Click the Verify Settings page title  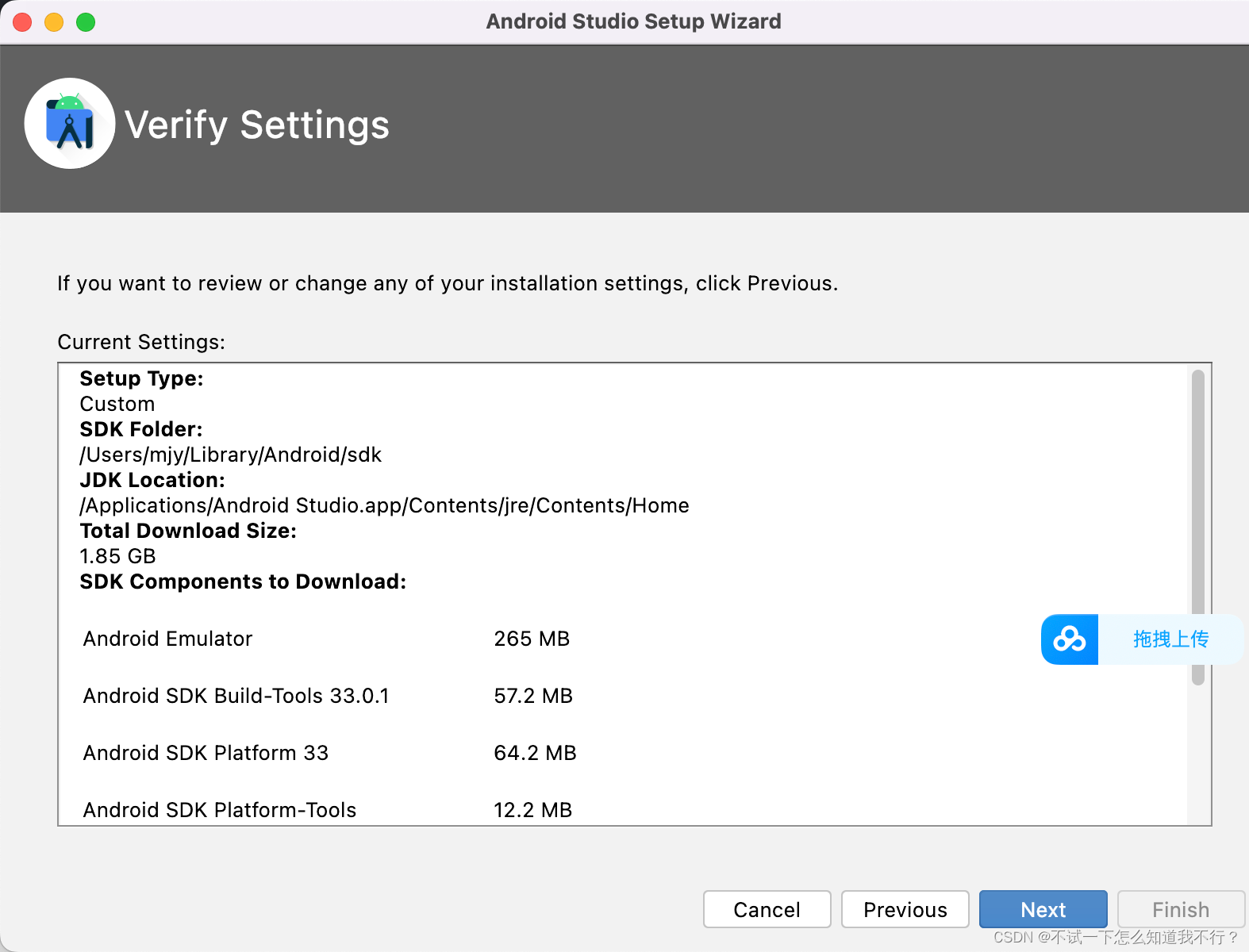(257, 125)
